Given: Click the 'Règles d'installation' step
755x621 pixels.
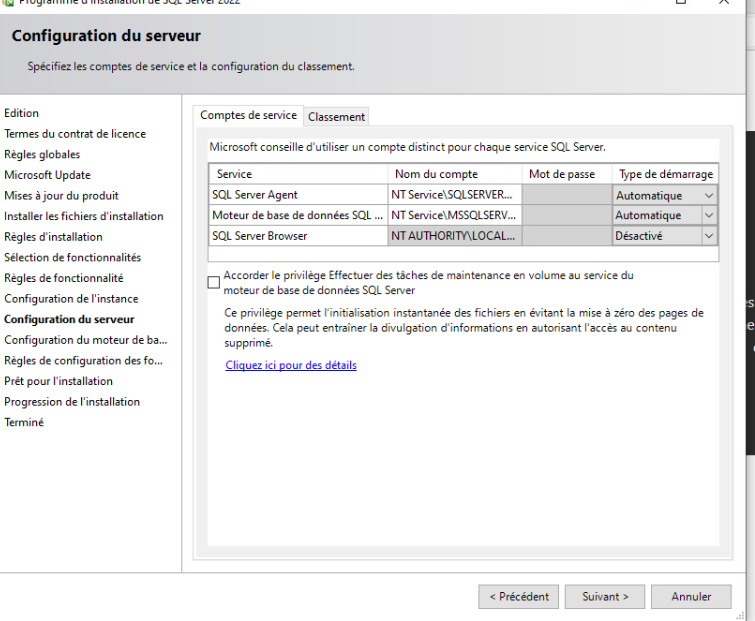Looking at the screenshot, I should pyautogui.click(x=53, y=237).
